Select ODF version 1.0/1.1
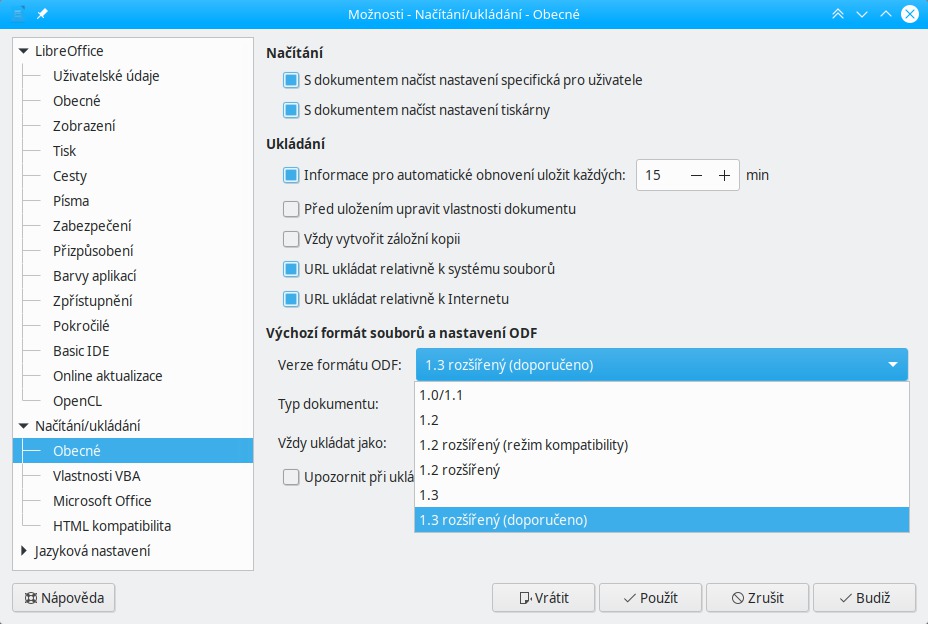The image size is (928, 624). point(662,395)
